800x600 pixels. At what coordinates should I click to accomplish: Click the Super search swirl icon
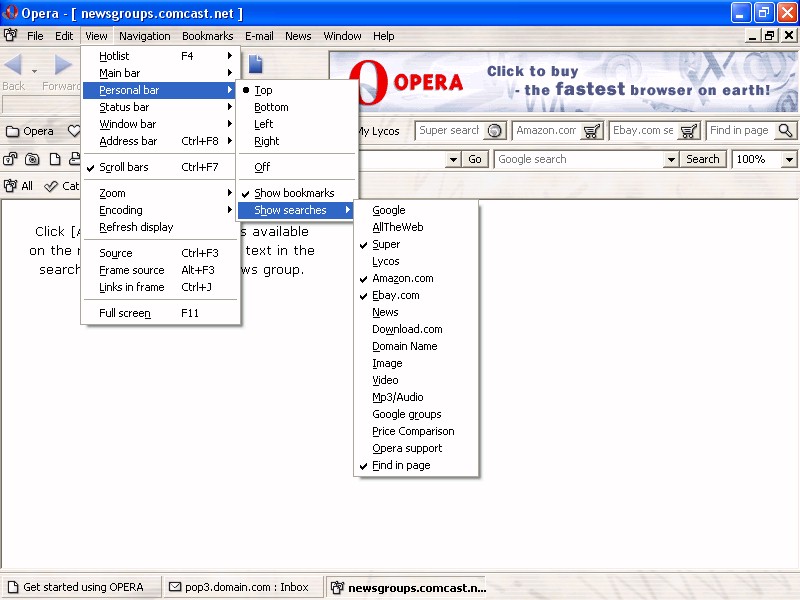point(494,131)
